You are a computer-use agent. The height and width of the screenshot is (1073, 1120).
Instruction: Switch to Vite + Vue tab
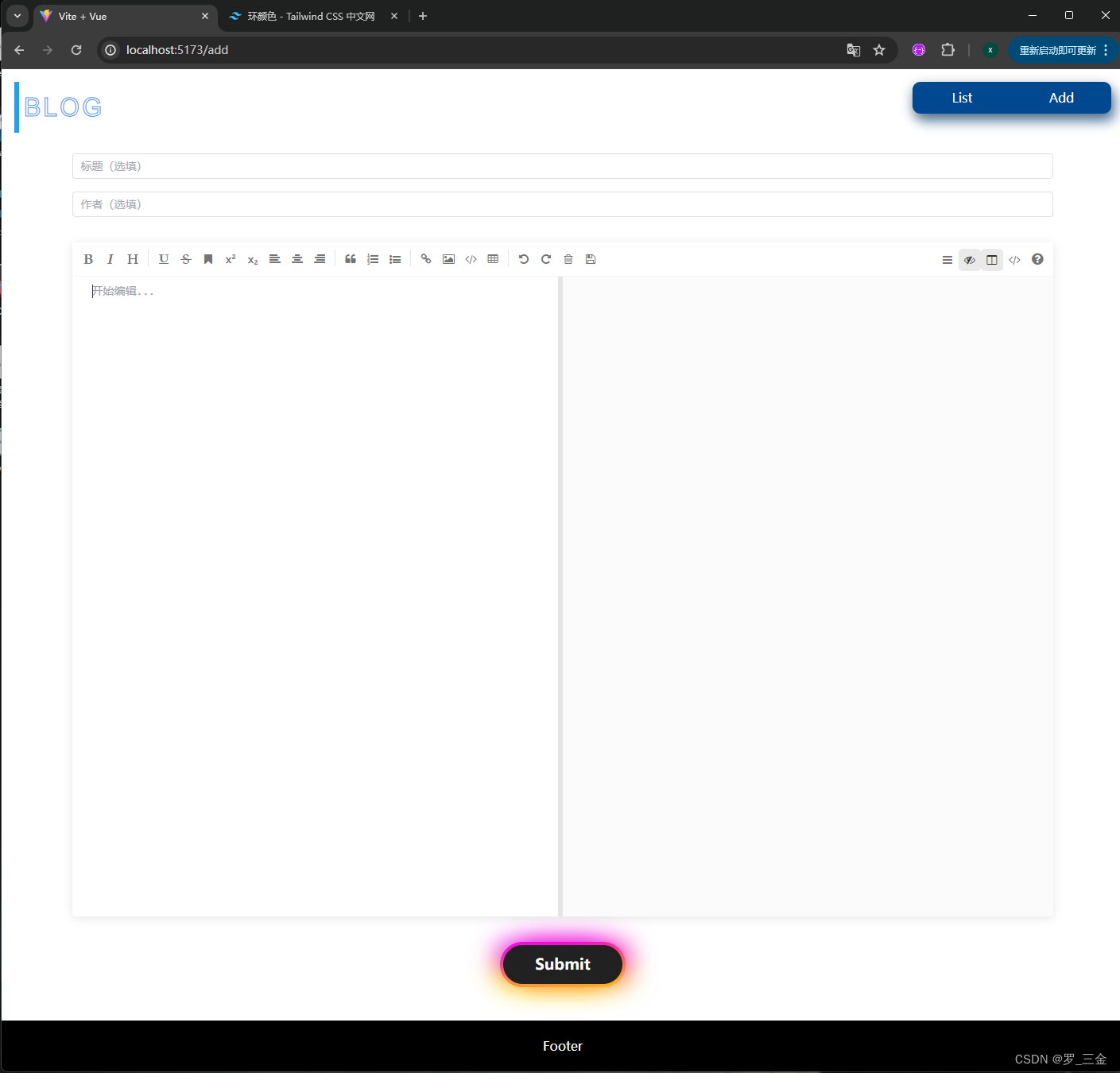[x=126, y=16]
